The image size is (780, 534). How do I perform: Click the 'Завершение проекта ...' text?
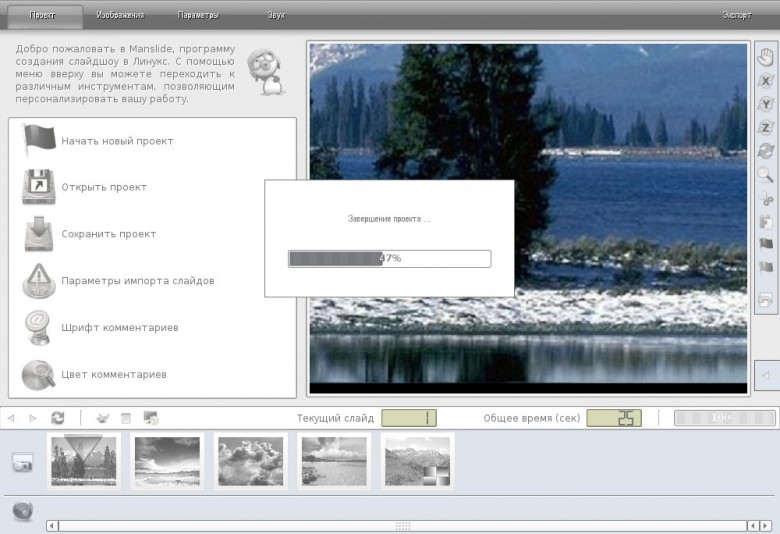click(389, 219)
